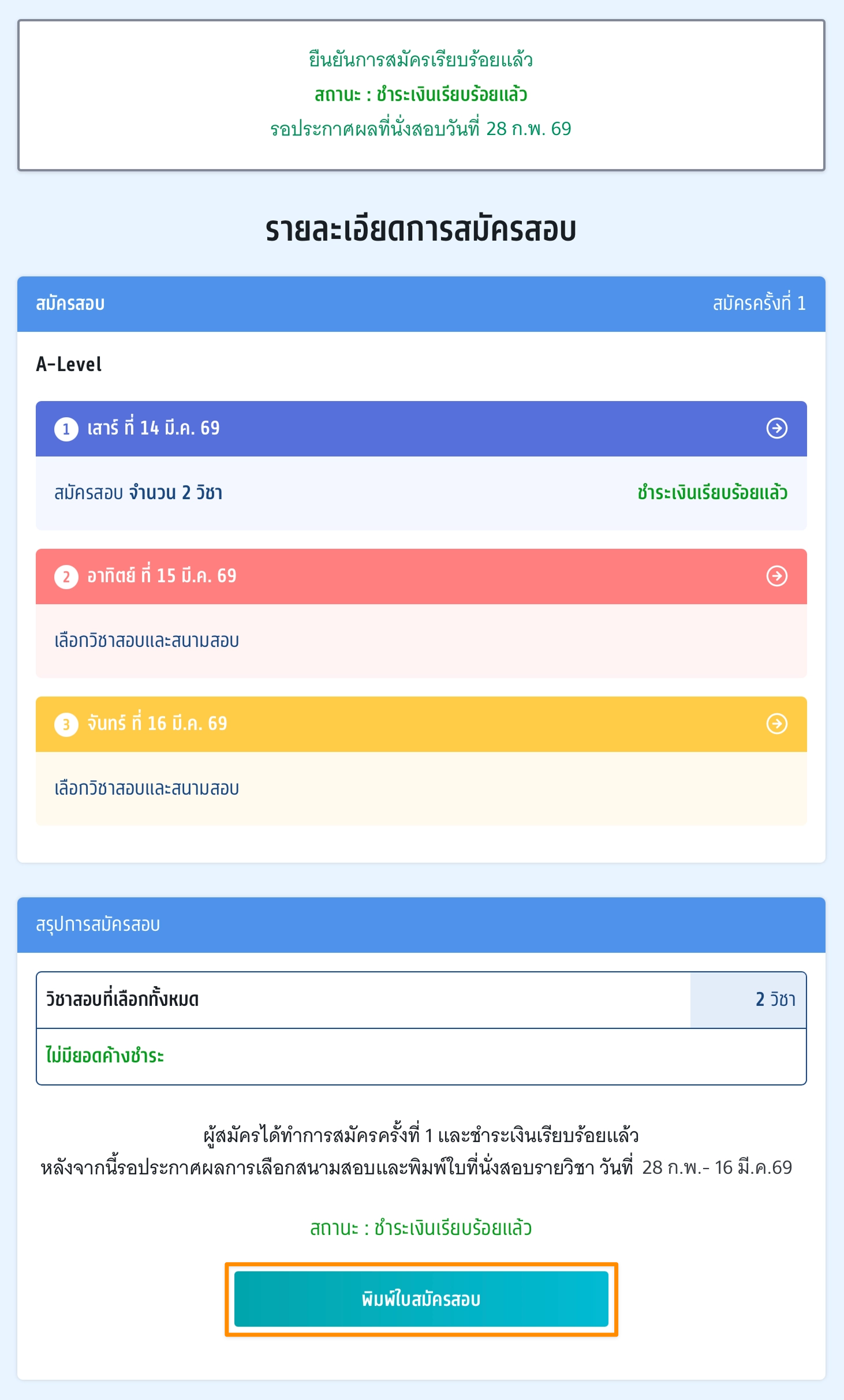
Task: Open the เสาร์ ที่ 14 มี.ค. 69 date label
Action: 154,428
